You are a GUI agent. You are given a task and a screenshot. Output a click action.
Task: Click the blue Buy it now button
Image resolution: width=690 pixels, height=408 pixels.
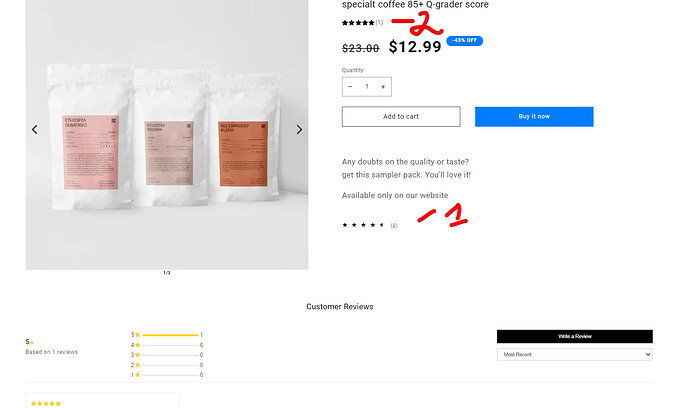pos(534,117)
